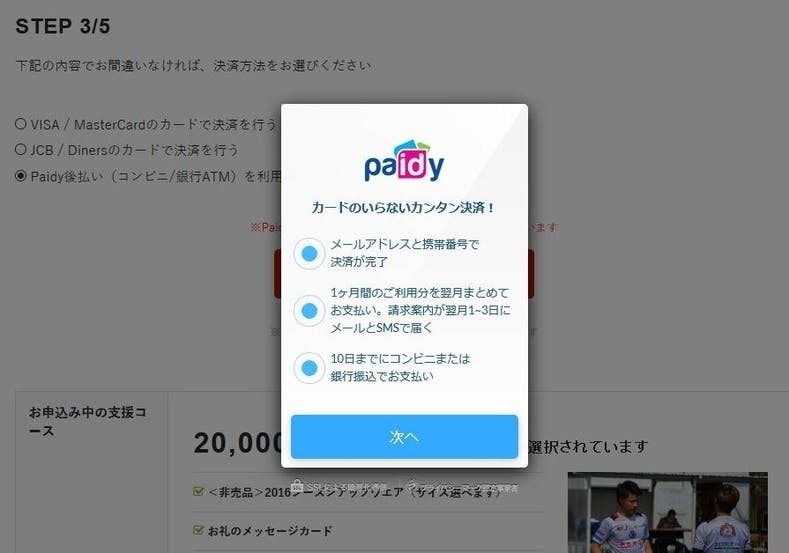The height and width of the screenshot is (553, 789).
Task: Click the red ※Paidy notice text
Action: click(x=265, y=227)
